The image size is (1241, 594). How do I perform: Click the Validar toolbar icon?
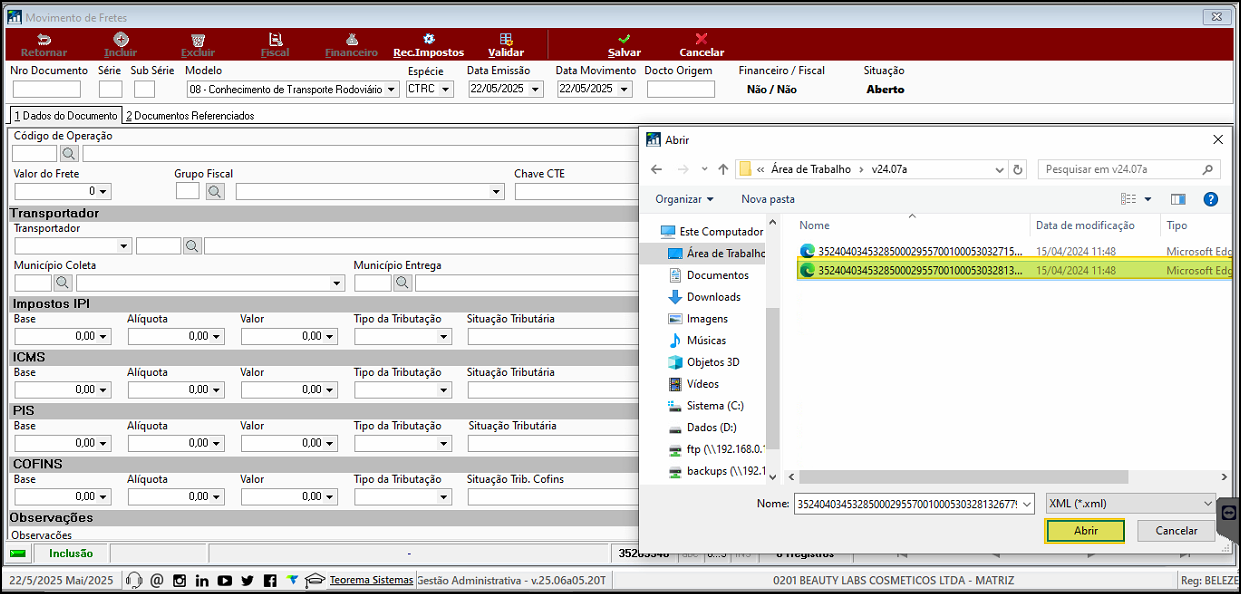coord(506,39)
